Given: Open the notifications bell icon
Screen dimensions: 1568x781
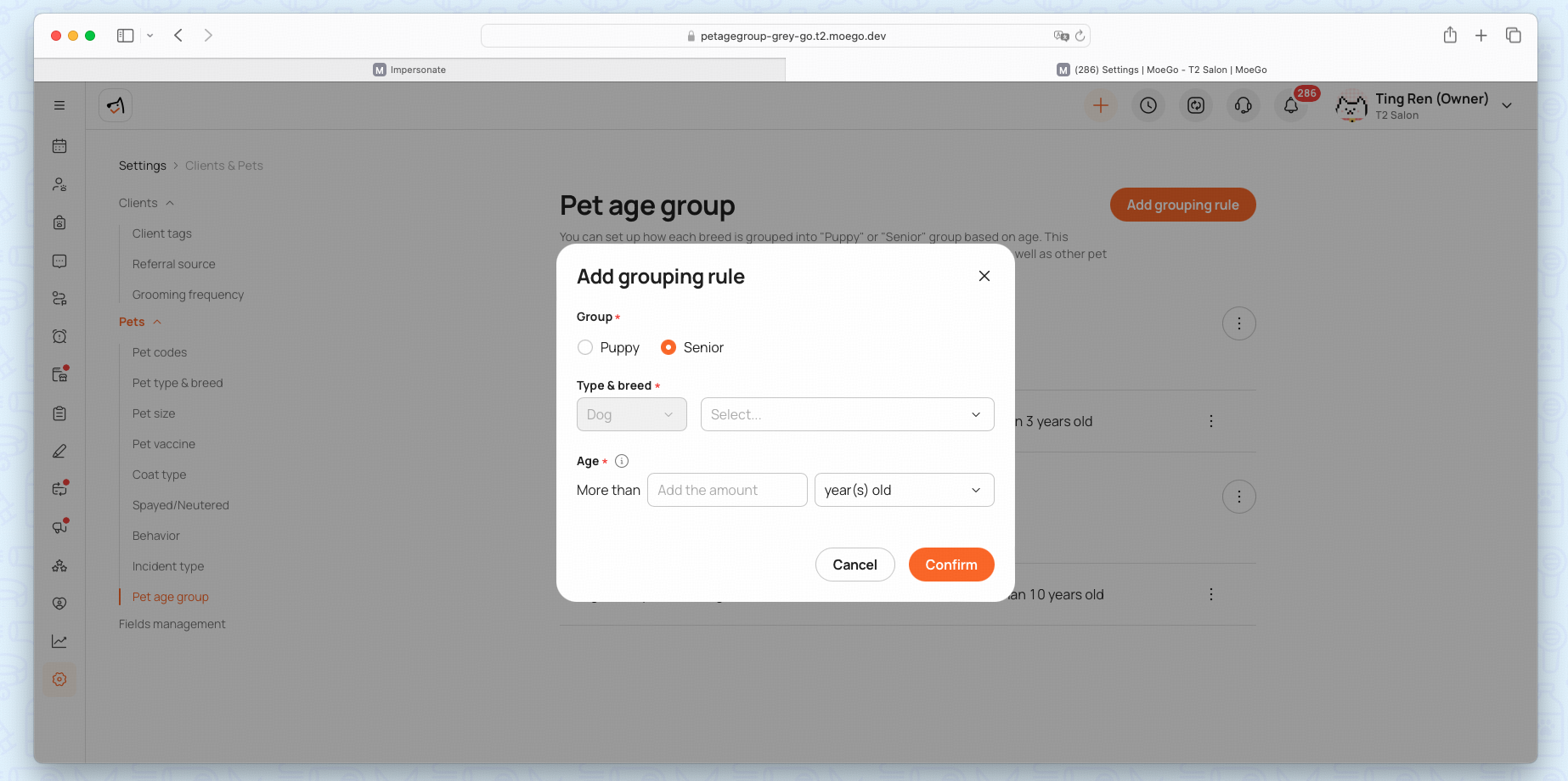Looking at the screenshot, I should [x=1290, y=105].
